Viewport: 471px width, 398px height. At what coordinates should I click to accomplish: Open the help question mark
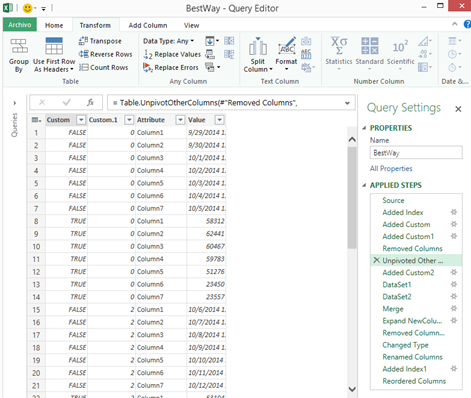point(467,24)
